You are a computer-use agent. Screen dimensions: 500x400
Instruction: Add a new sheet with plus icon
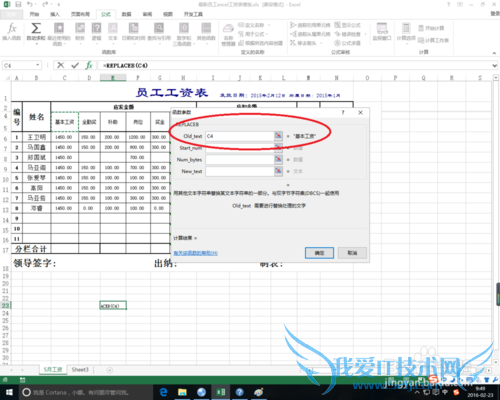pos(109,370)
